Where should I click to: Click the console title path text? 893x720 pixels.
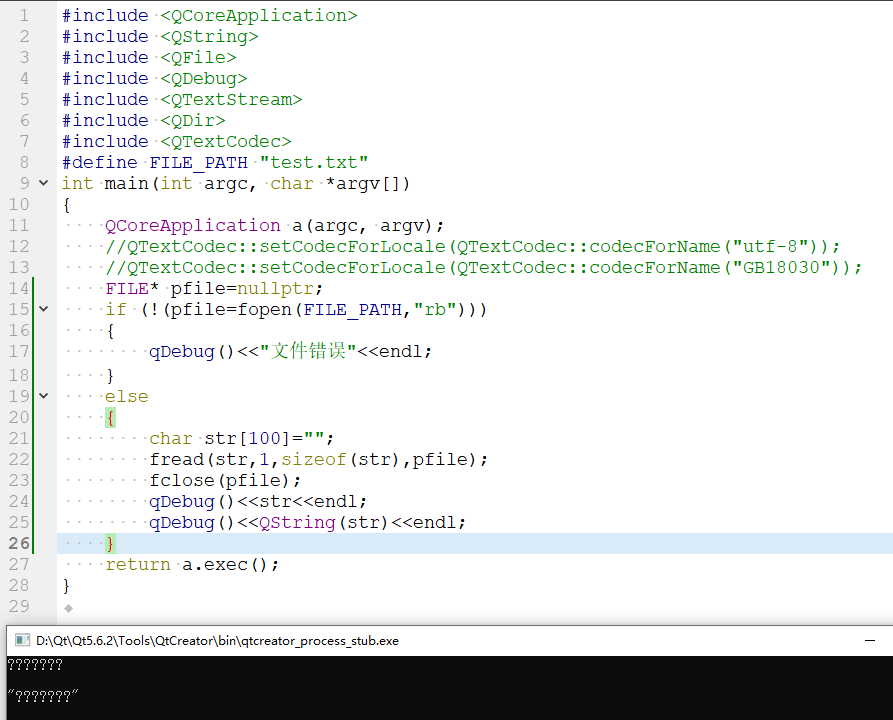[217, 641]
